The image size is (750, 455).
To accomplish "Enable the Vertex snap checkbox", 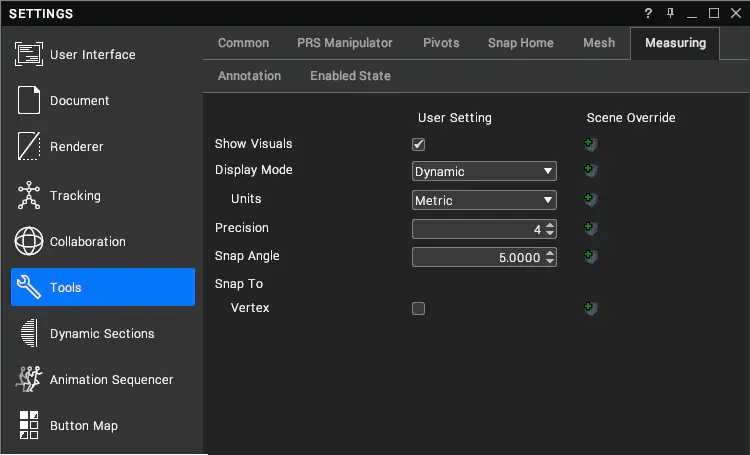I will click(x=419, y=309).
